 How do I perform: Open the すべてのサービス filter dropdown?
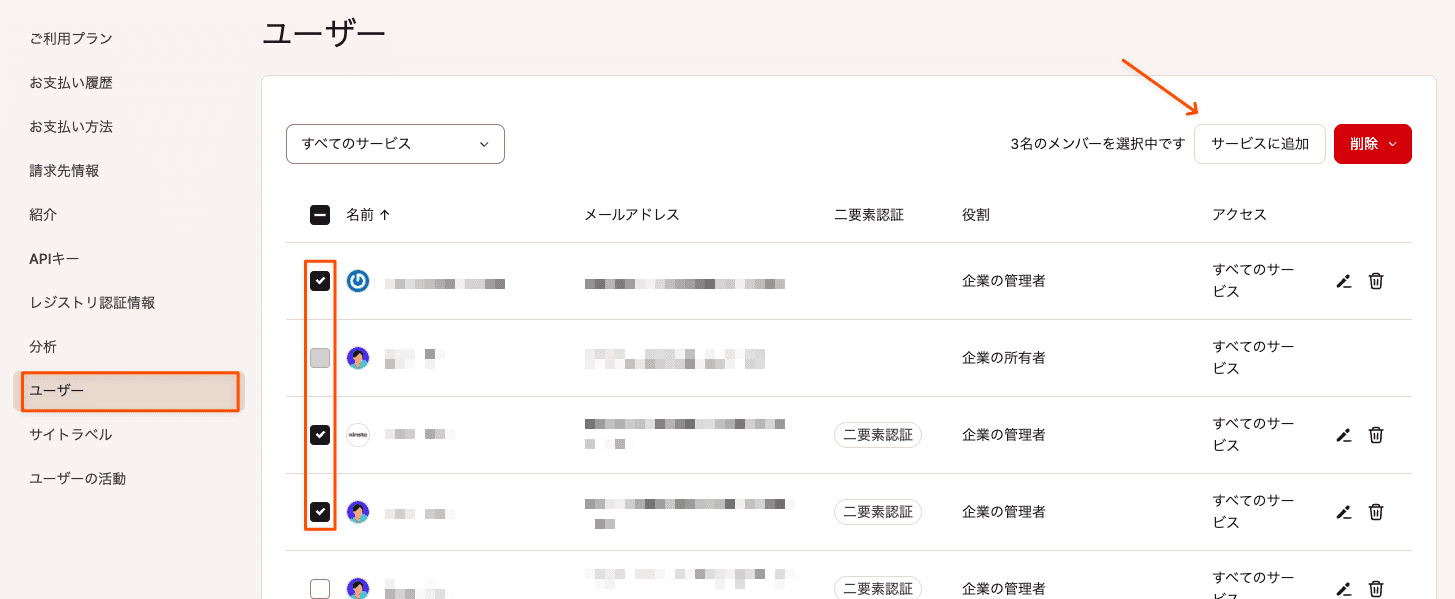pyautogui.click(x=395, y=144)
